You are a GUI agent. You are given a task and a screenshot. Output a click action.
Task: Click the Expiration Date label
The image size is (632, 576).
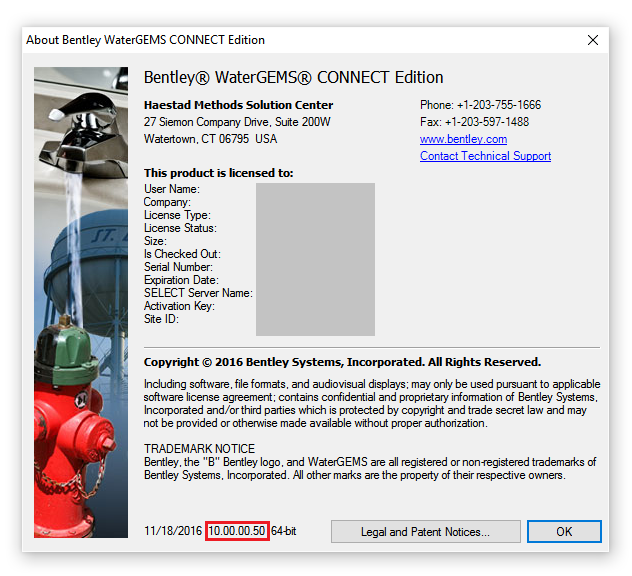click(181, 280)
